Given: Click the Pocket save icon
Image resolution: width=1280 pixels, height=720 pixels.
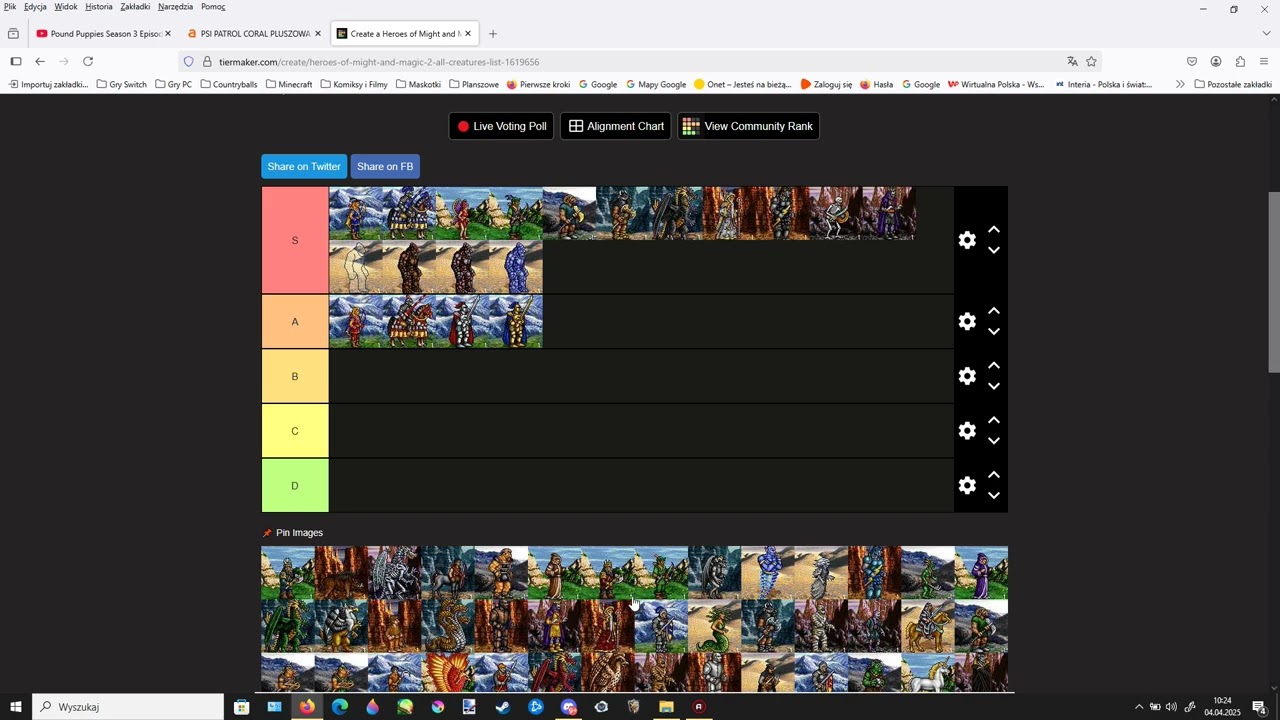Looking at the screenshot, I should (x=1192, y=61).
